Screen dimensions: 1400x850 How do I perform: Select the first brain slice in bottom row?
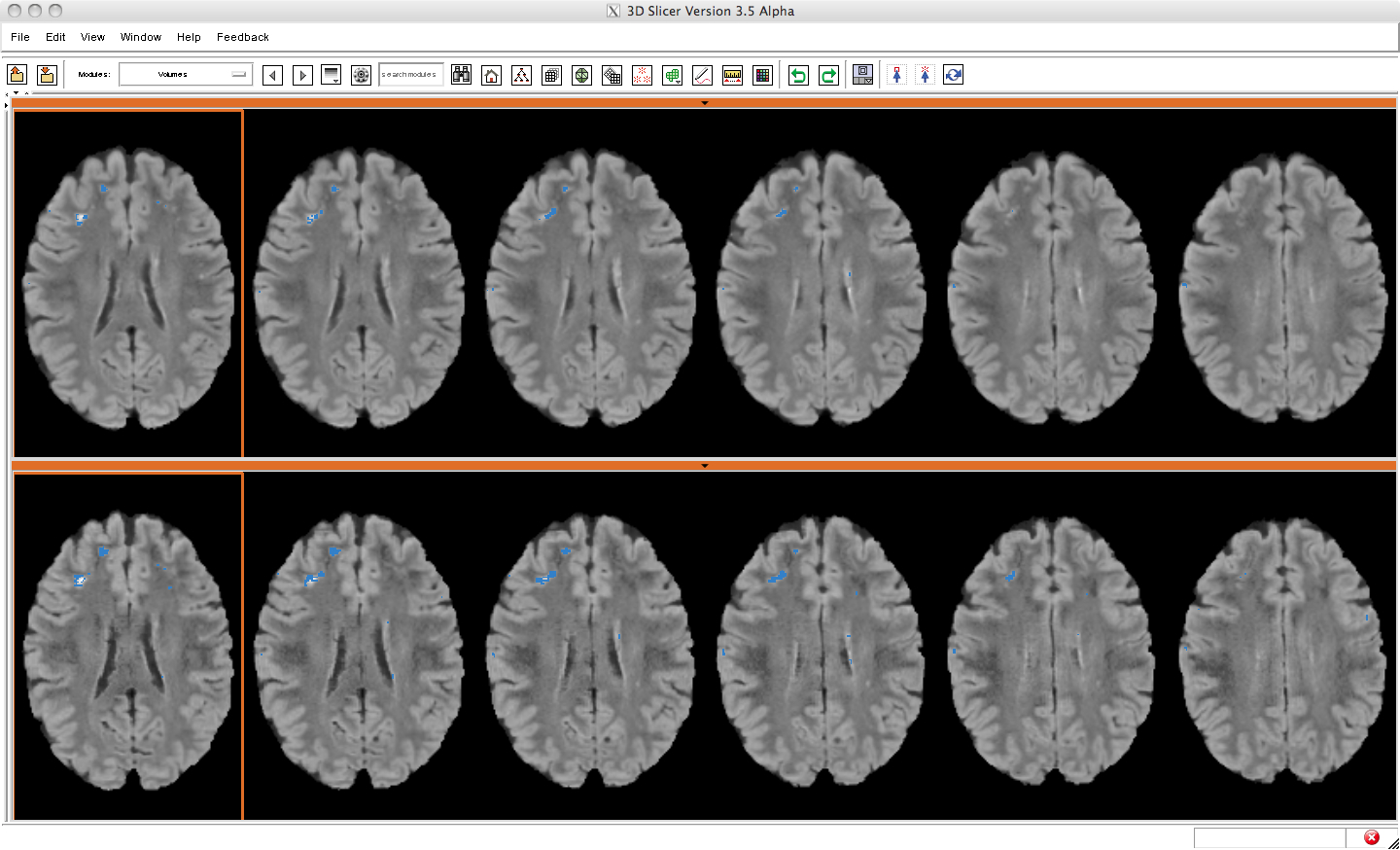click(x=128, y=647)
